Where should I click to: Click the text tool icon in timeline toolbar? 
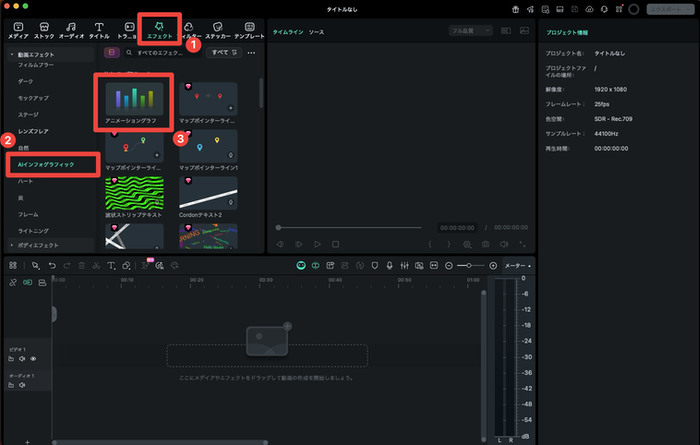tap(112, 265)
